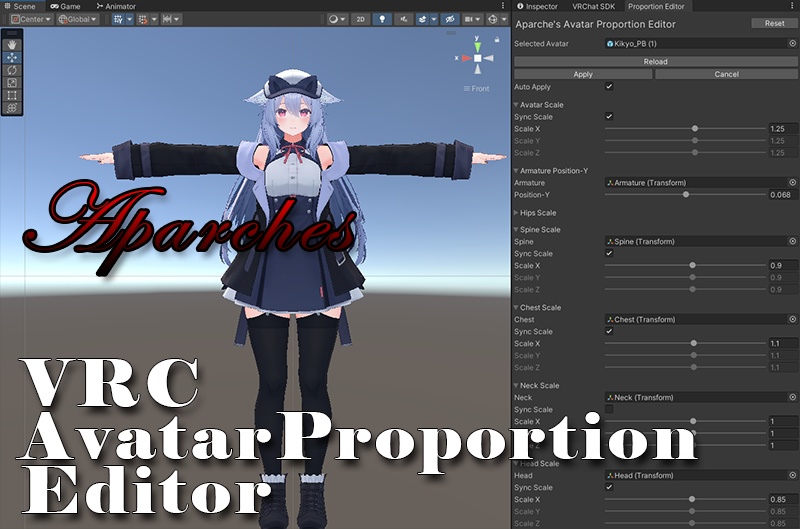Toggle Spine Sync Scale checkbox

point(609,253)
